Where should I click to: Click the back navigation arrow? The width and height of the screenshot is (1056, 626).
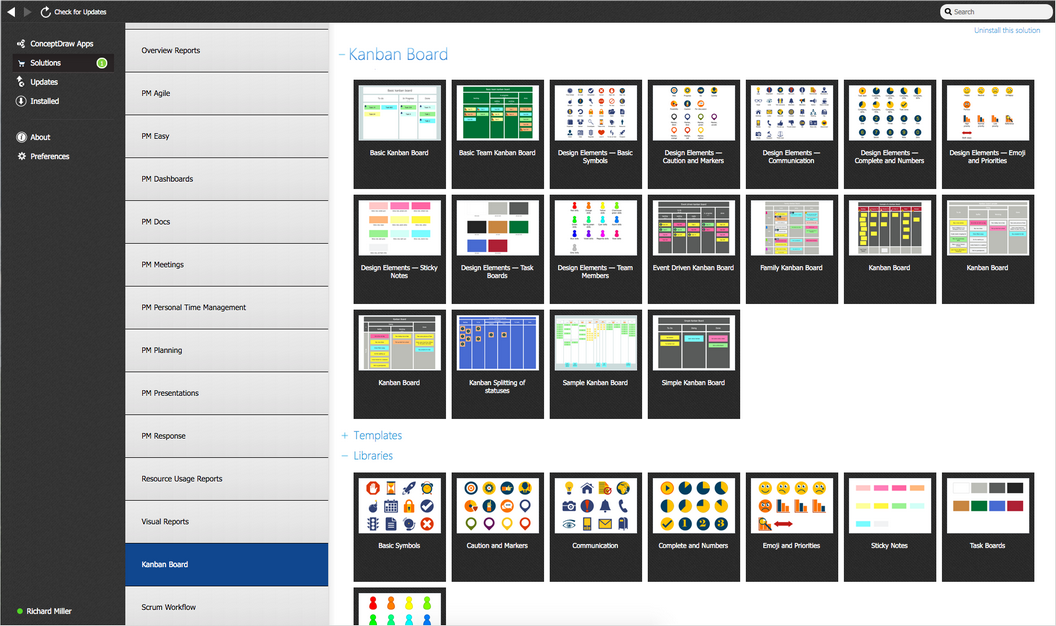coord(11,11)
